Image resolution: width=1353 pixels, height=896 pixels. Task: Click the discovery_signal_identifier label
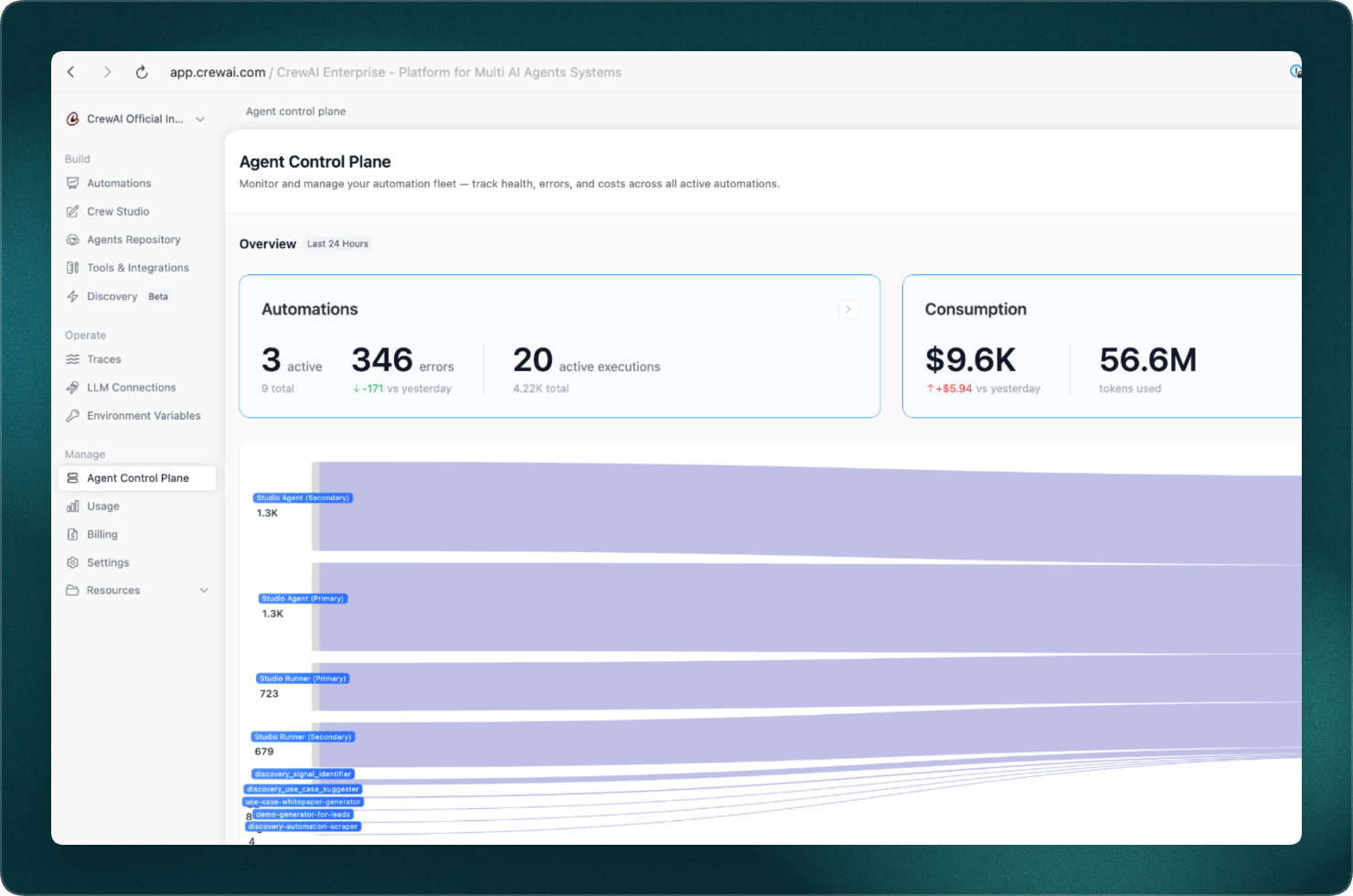[303, 774]
